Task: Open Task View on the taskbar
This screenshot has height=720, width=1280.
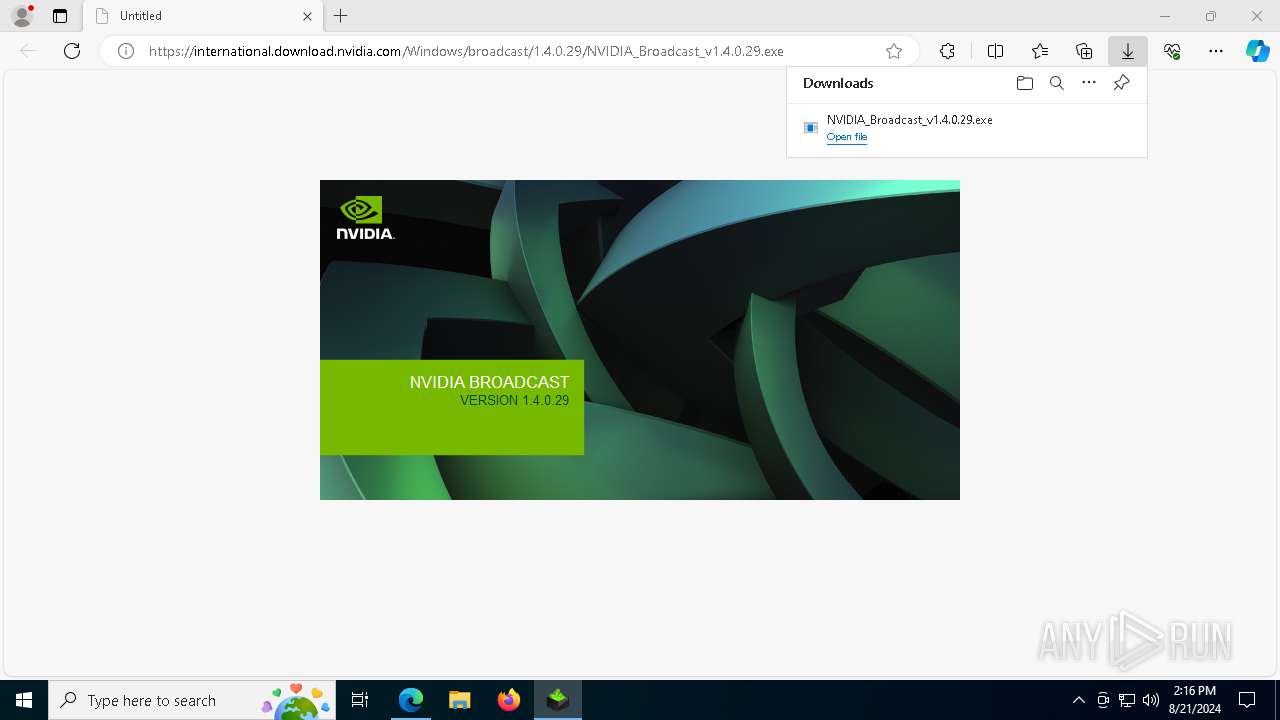Action: click(361, 700)
